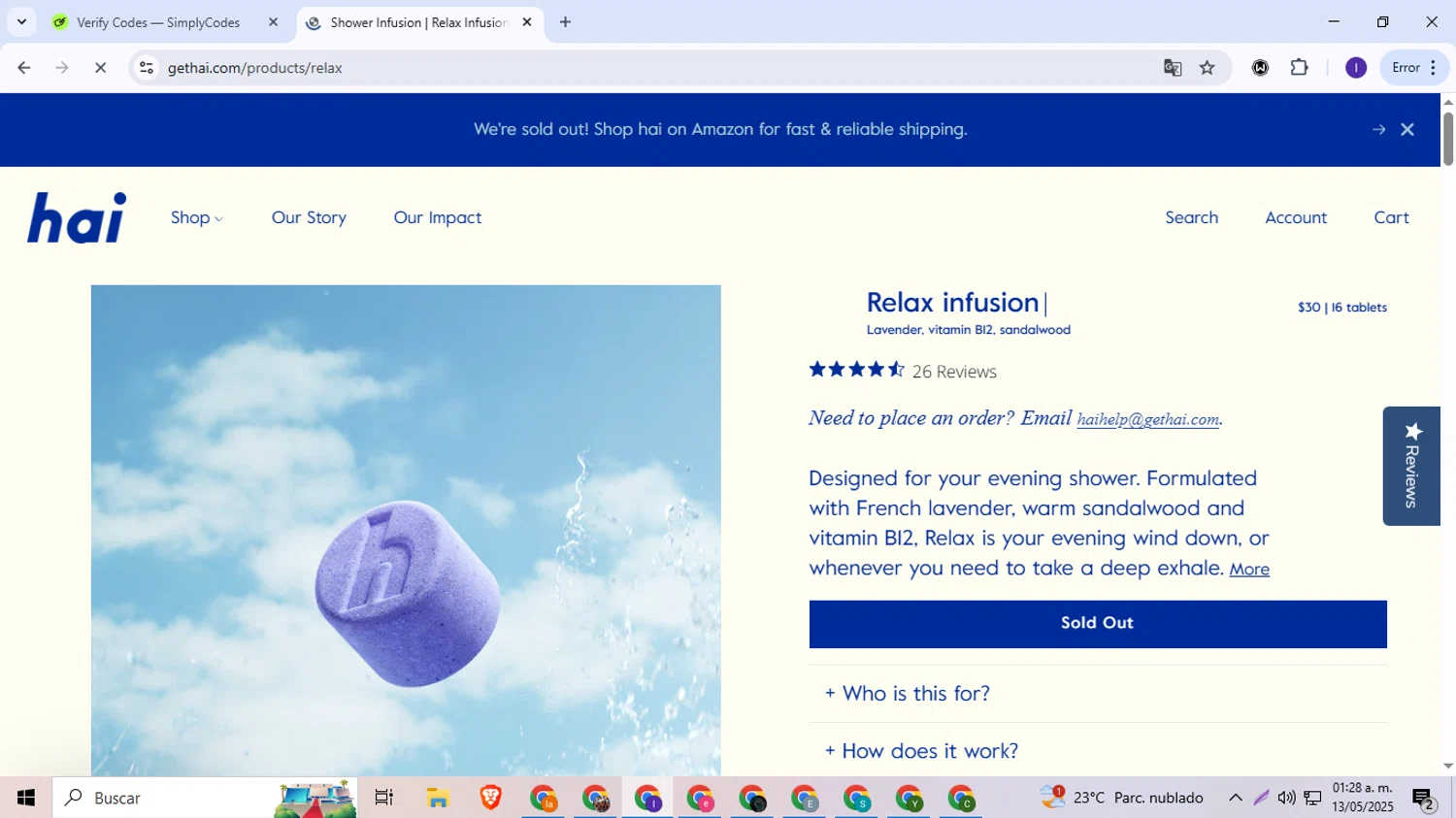Expand description with More link
This screenshot has height=818, width=1456.
[1249, 570]
